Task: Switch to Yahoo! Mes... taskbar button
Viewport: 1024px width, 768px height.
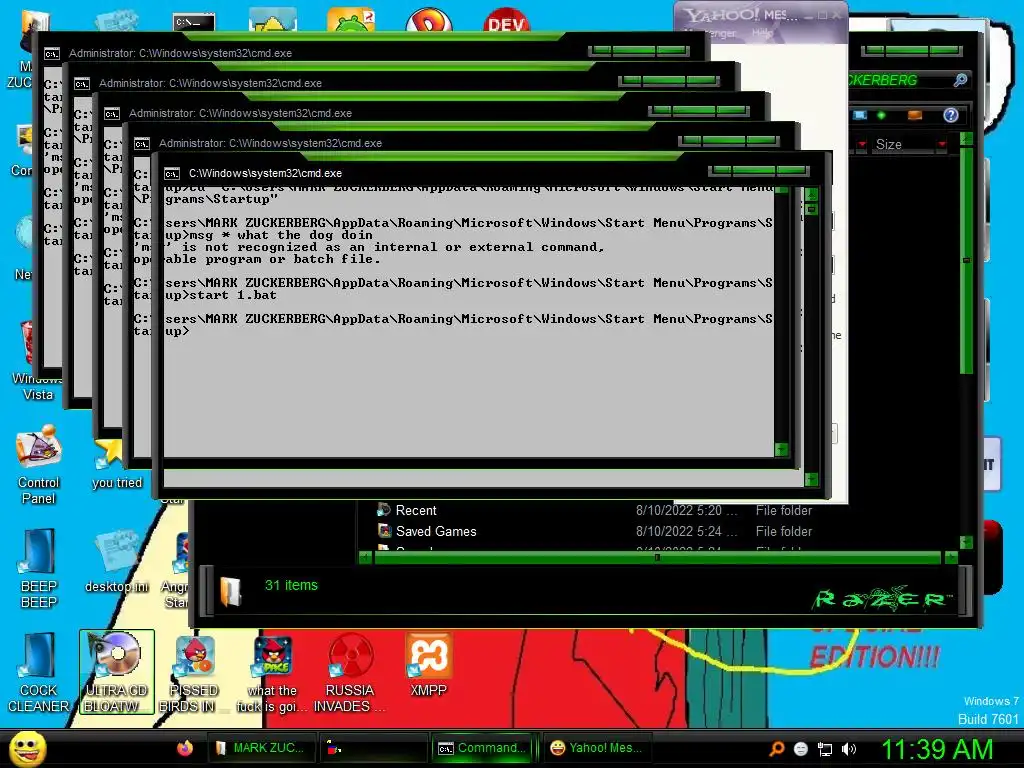Action: tap(596, 748)
